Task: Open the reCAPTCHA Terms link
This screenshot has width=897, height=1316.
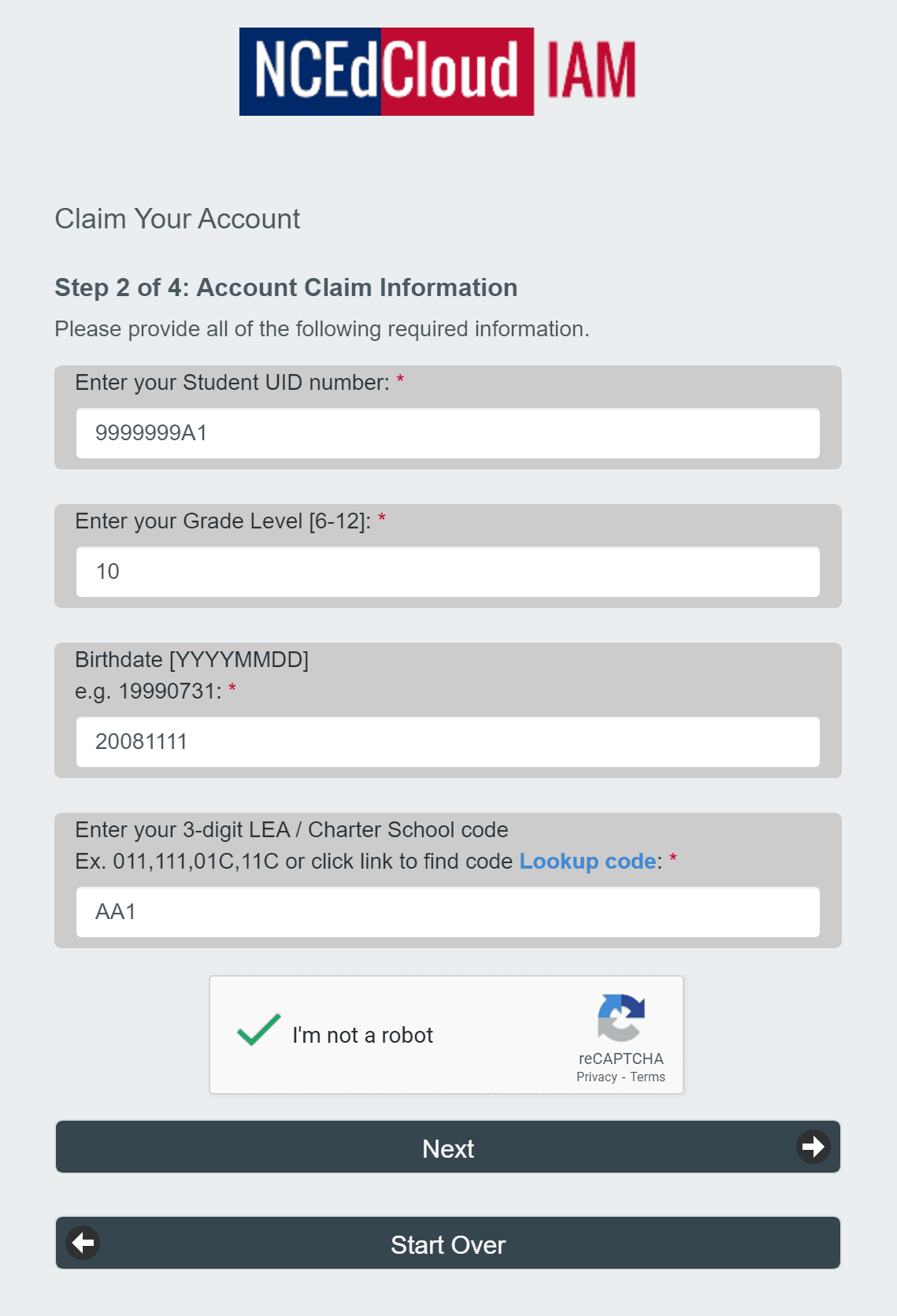Action: tap(647, 1077)
